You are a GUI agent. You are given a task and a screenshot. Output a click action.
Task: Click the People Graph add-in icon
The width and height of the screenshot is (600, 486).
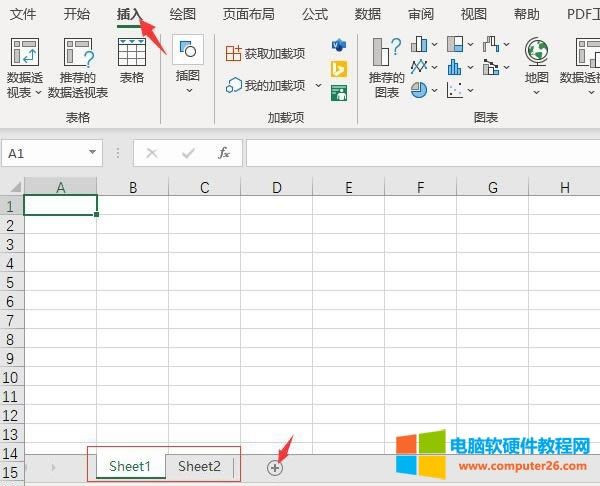click(x=339, y=93)
